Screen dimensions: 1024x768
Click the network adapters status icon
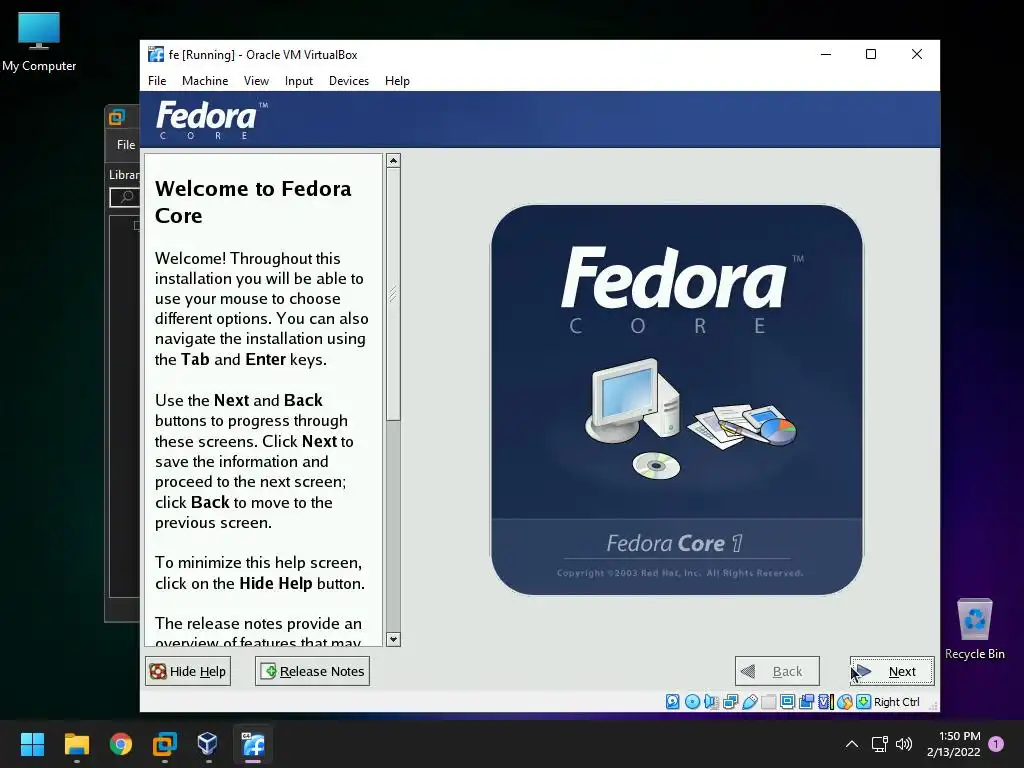(x=730, y=702)
